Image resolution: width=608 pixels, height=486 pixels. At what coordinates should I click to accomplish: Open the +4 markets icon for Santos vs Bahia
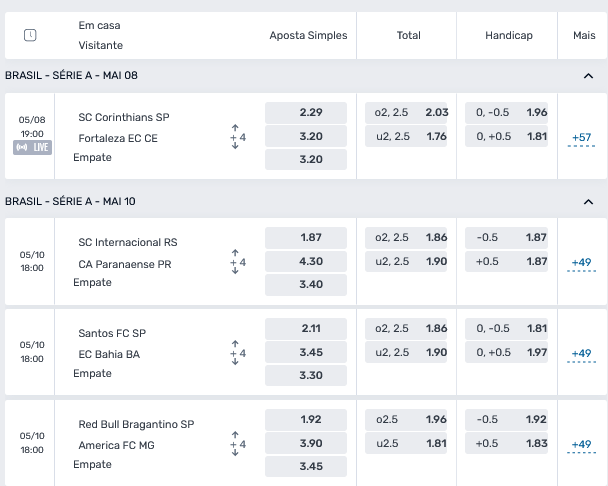[238, 353]
